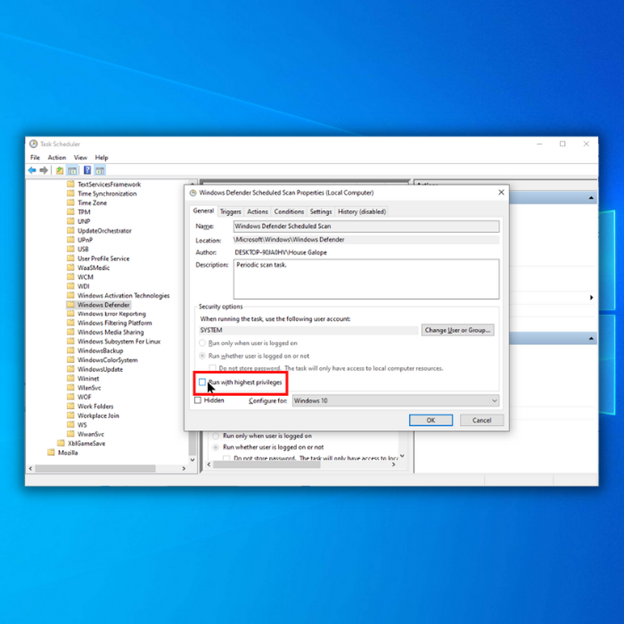Click the folder icon beside WaaSMedic
Viewport: 624px width, 624px height.
(x=70, y=267)
